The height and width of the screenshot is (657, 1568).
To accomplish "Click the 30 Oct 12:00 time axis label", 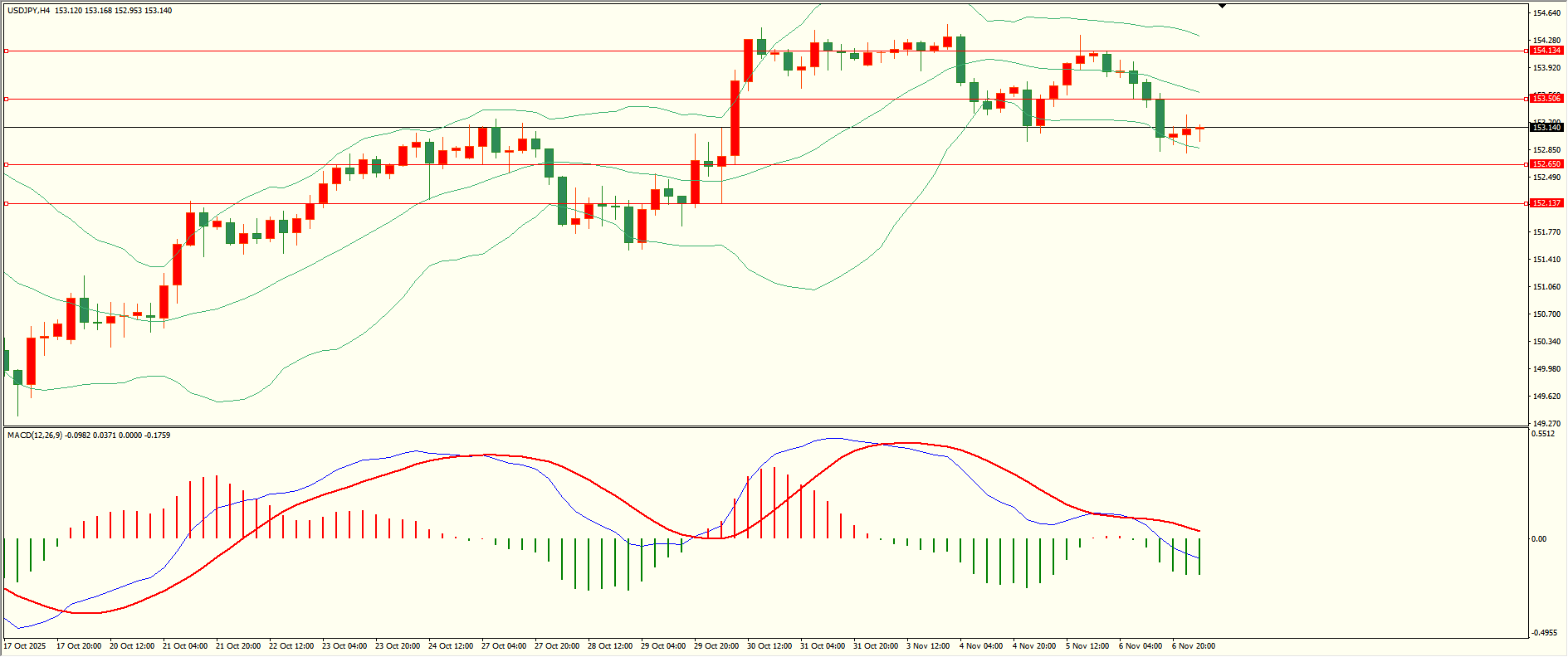I will pyautogui.click(x=769, y=646).
